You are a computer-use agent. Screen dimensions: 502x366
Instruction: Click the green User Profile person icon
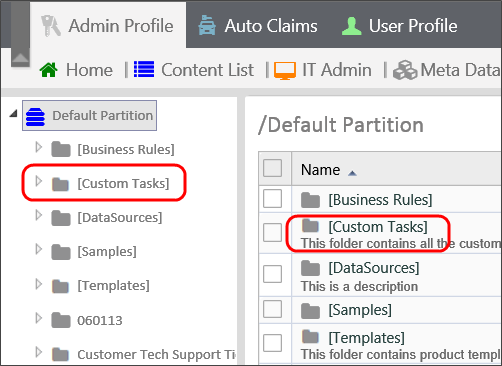click(352, 26)
